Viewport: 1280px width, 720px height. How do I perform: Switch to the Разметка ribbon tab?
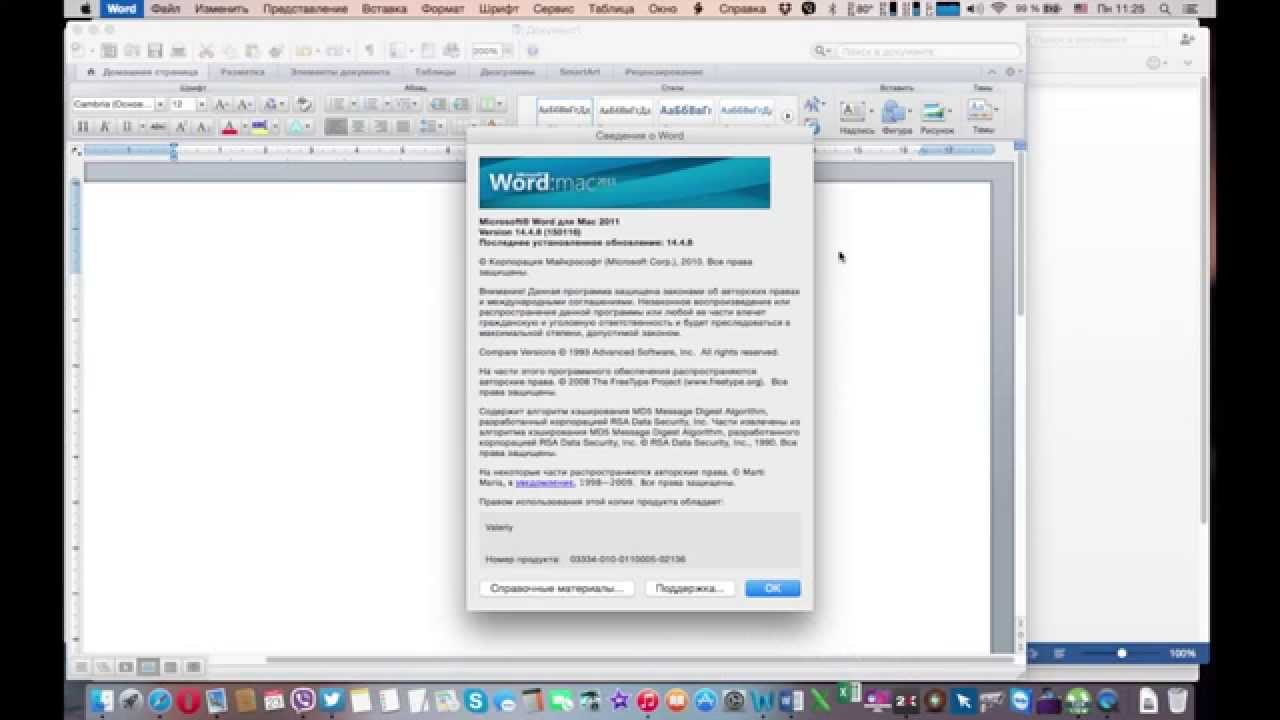(x=243, y=72)
